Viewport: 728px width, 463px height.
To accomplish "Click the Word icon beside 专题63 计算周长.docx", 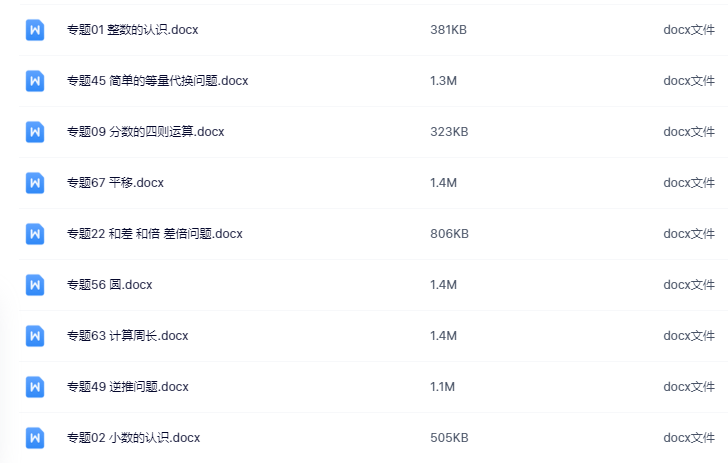I will (35, 336).
